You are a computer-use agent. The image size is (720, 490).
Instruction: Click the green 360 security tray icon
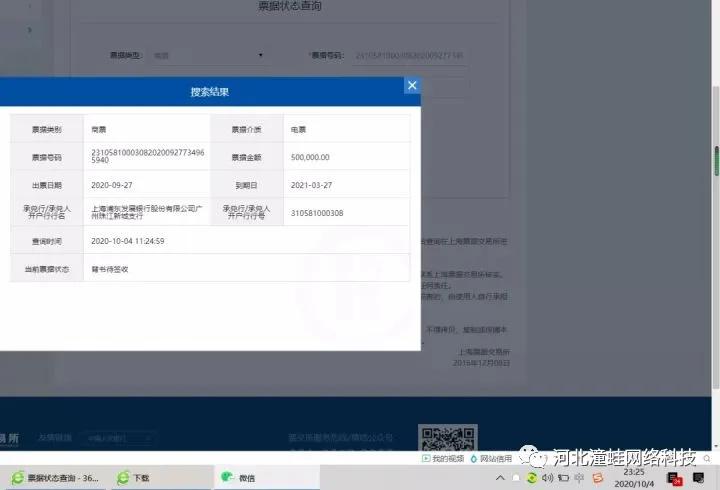pyautogui.click(x=531, y=478)
